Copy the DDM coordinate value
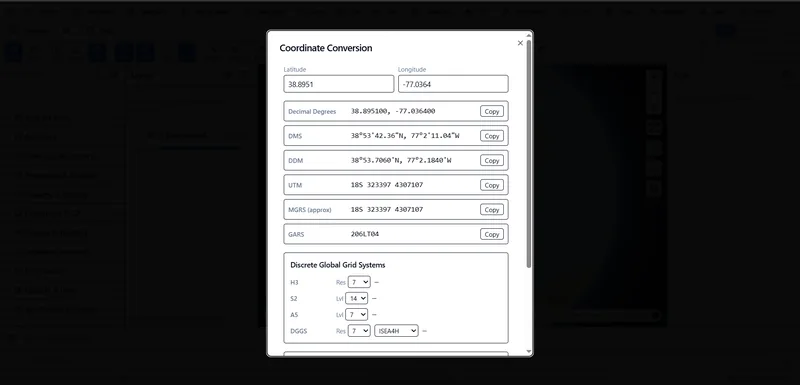This screenshot has width=800, height=385. coord(492,161)
